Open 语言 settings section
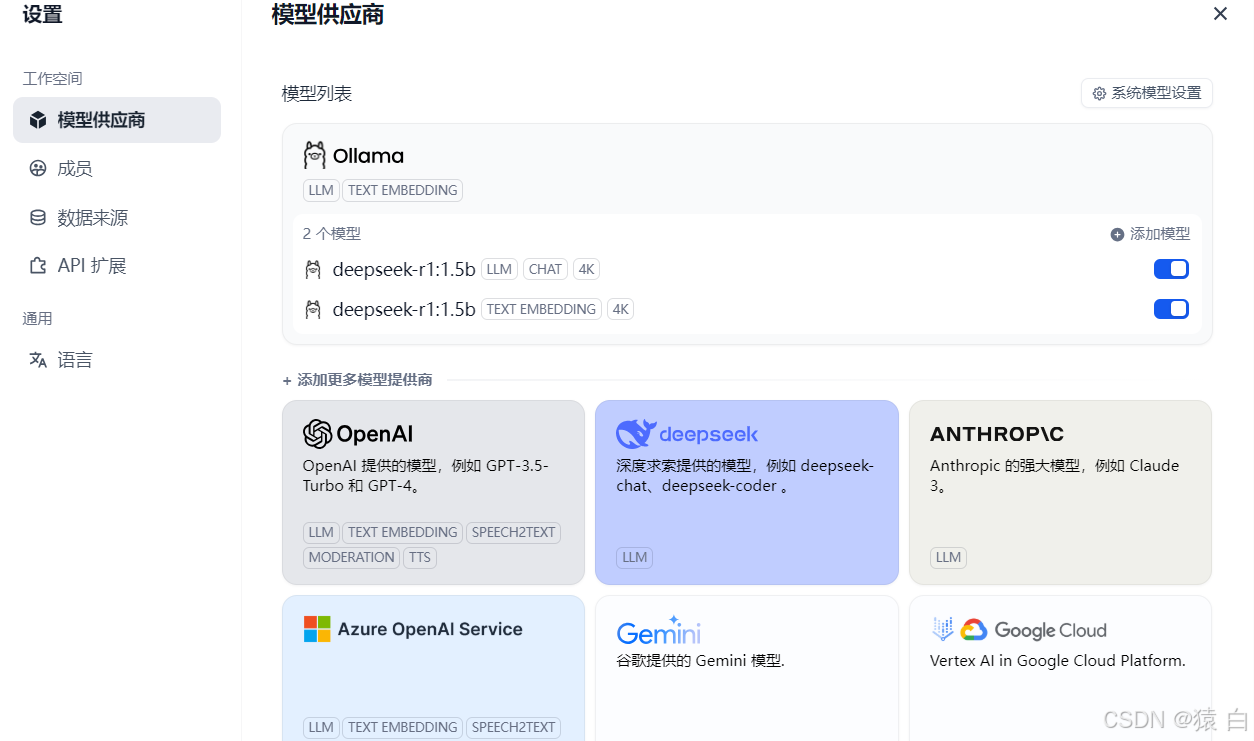This screenshot has height=741, width=1254. click(x=117, y=360)
